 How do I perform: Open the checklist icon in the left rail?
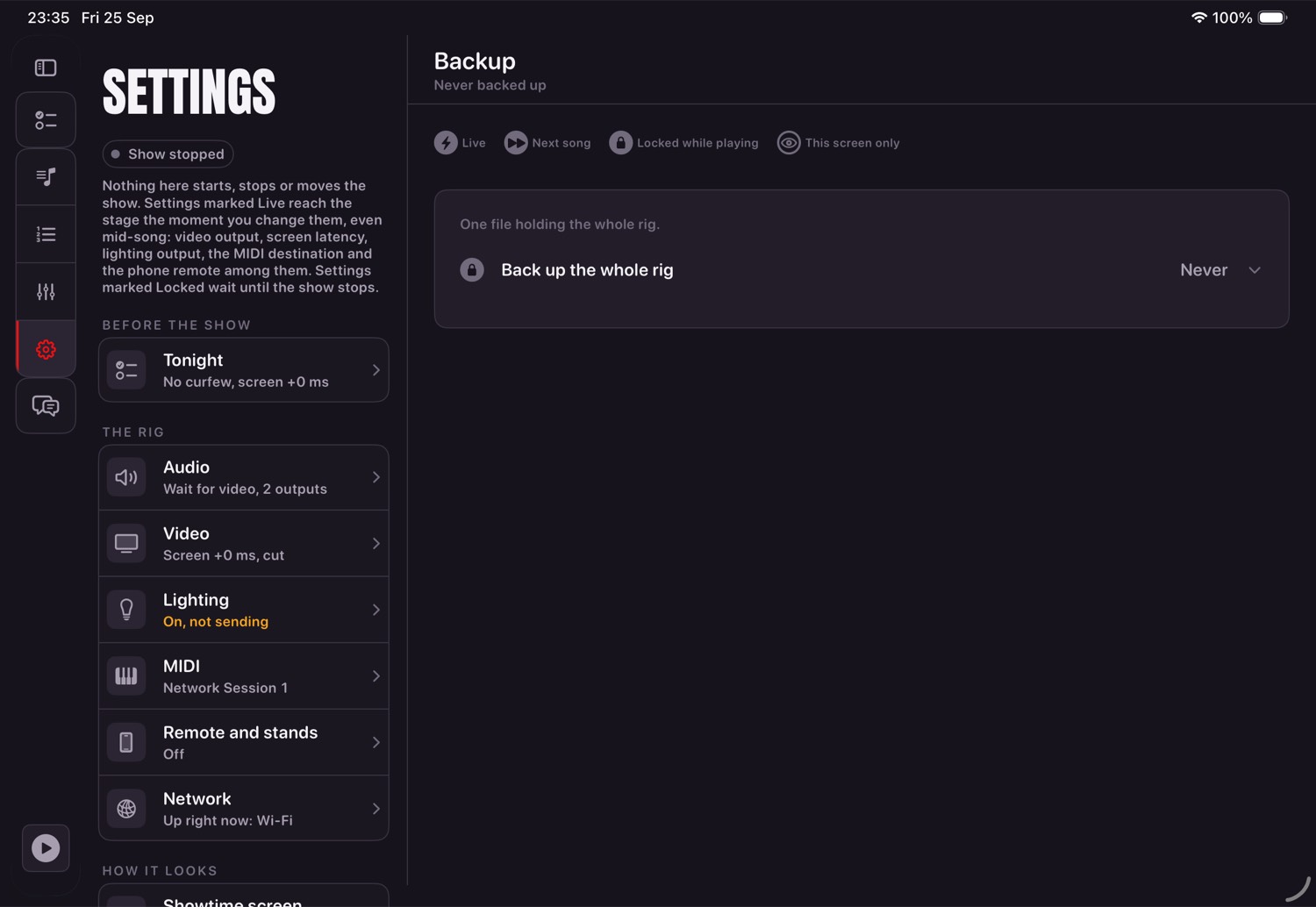[x=46, y=120]
